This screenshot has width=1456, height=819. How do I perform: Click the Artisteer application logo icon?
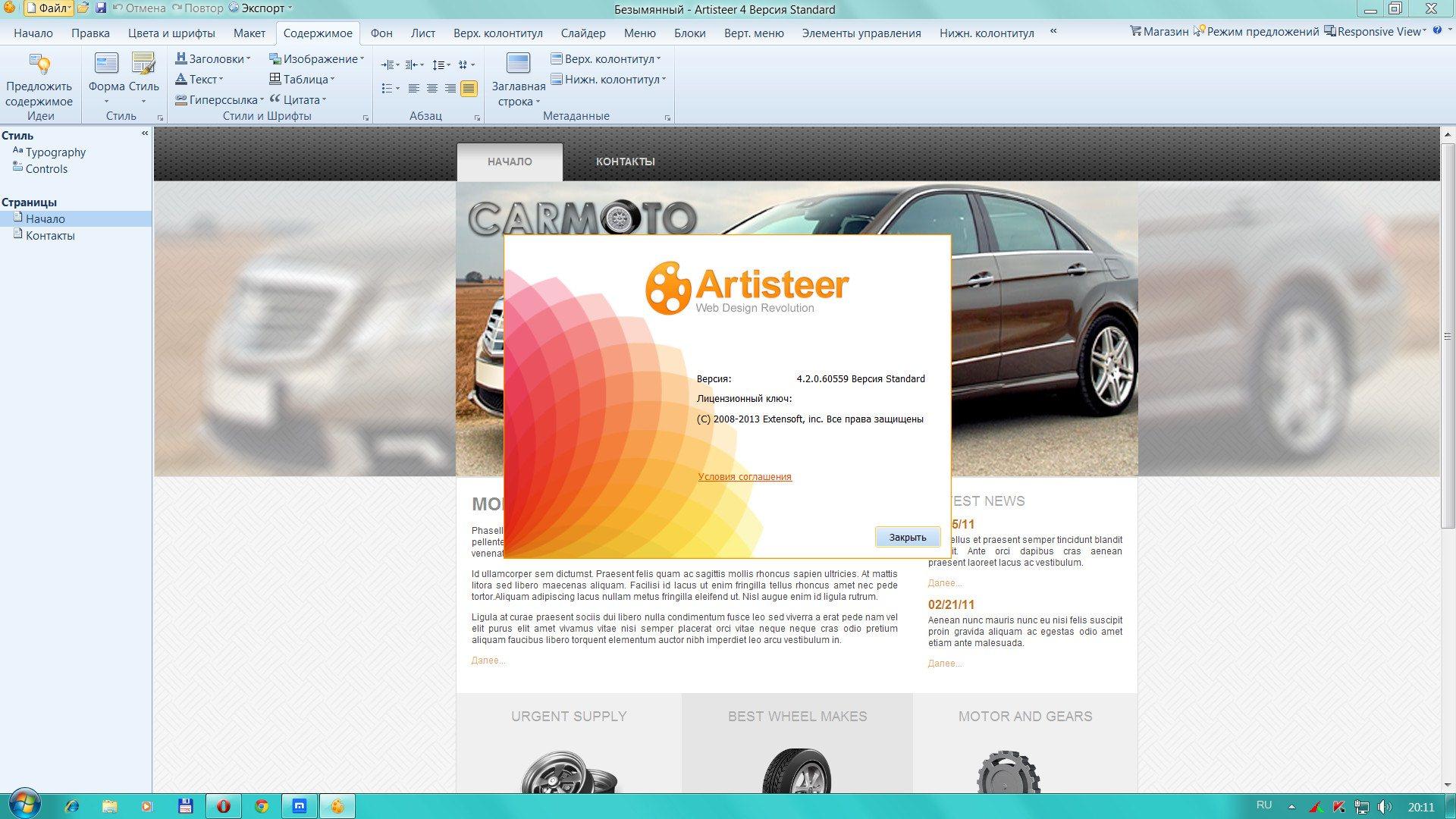coord(9,8)
